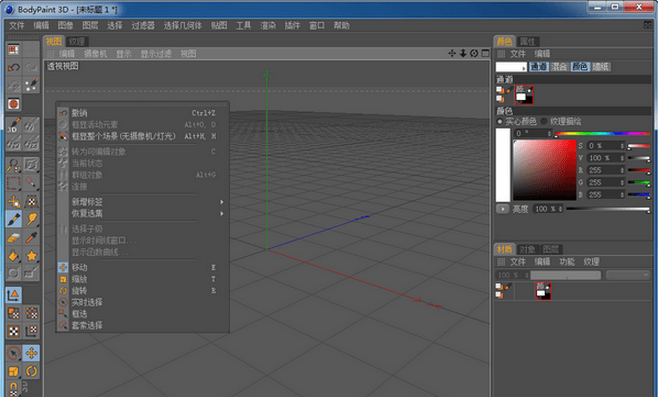Screen dimensions: 658x397
Task: Toggle the magnet snapping icon
Action: (x=13, y=388)
